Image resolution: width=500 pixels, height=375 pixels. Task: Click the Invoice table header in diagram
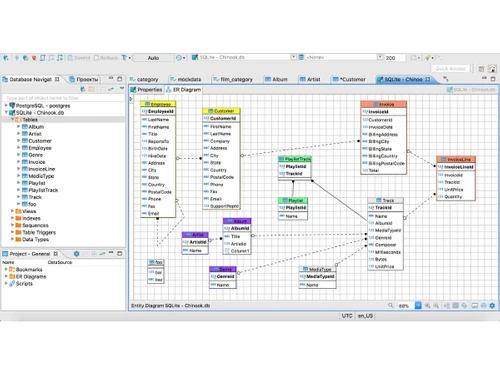tap(384, 104)
